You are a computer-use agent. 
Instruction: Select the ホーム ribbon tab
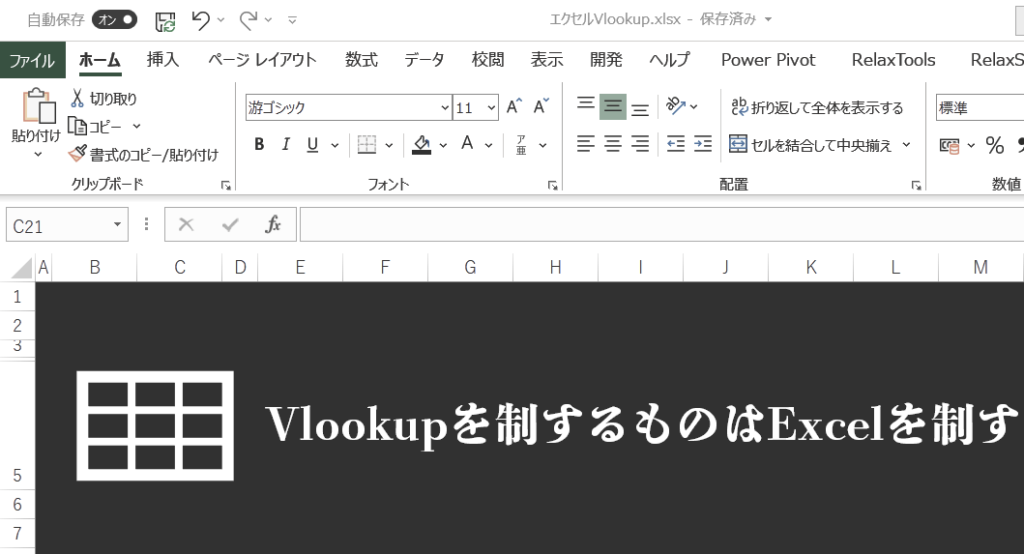[x=99, y=60]
